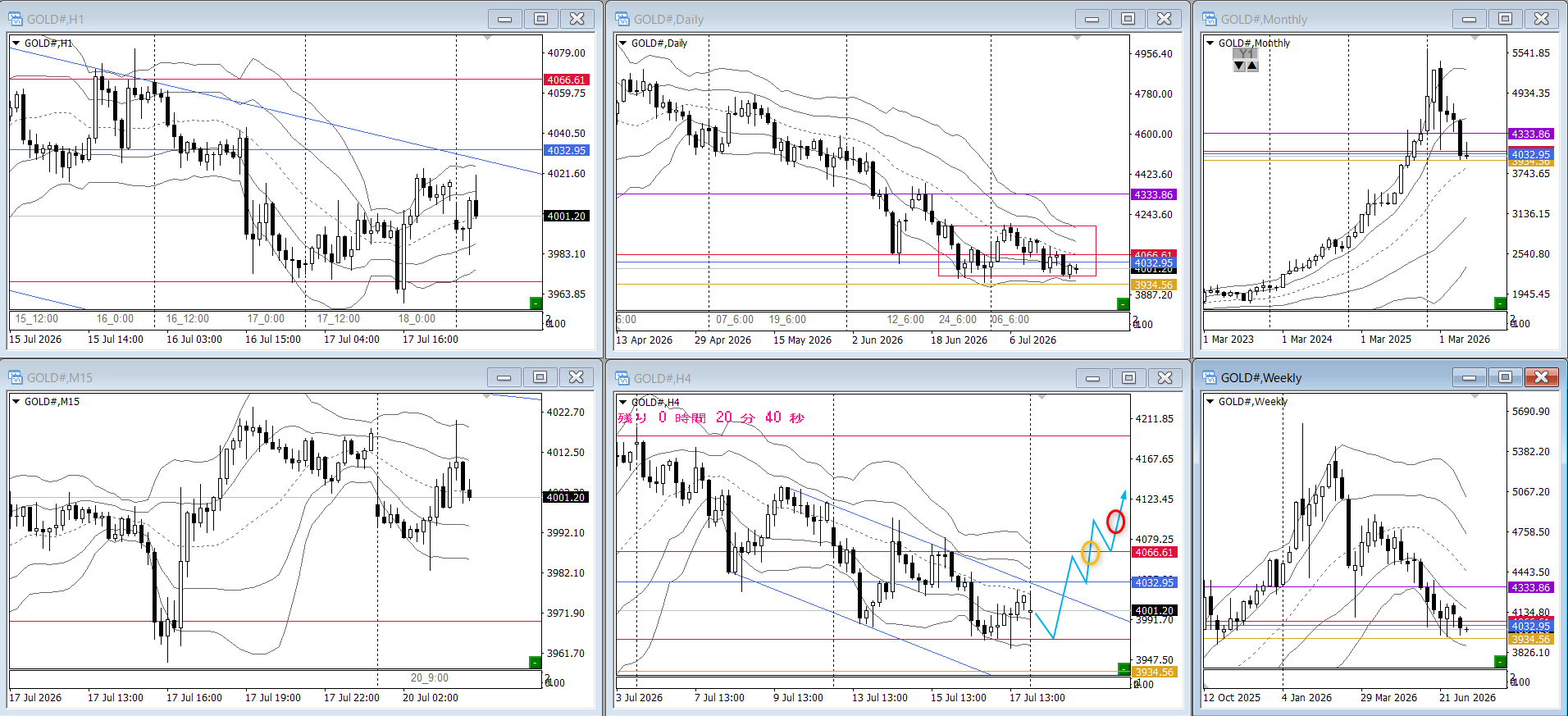Click the 16_0:00 session label in H1 chart

(115, 318)
